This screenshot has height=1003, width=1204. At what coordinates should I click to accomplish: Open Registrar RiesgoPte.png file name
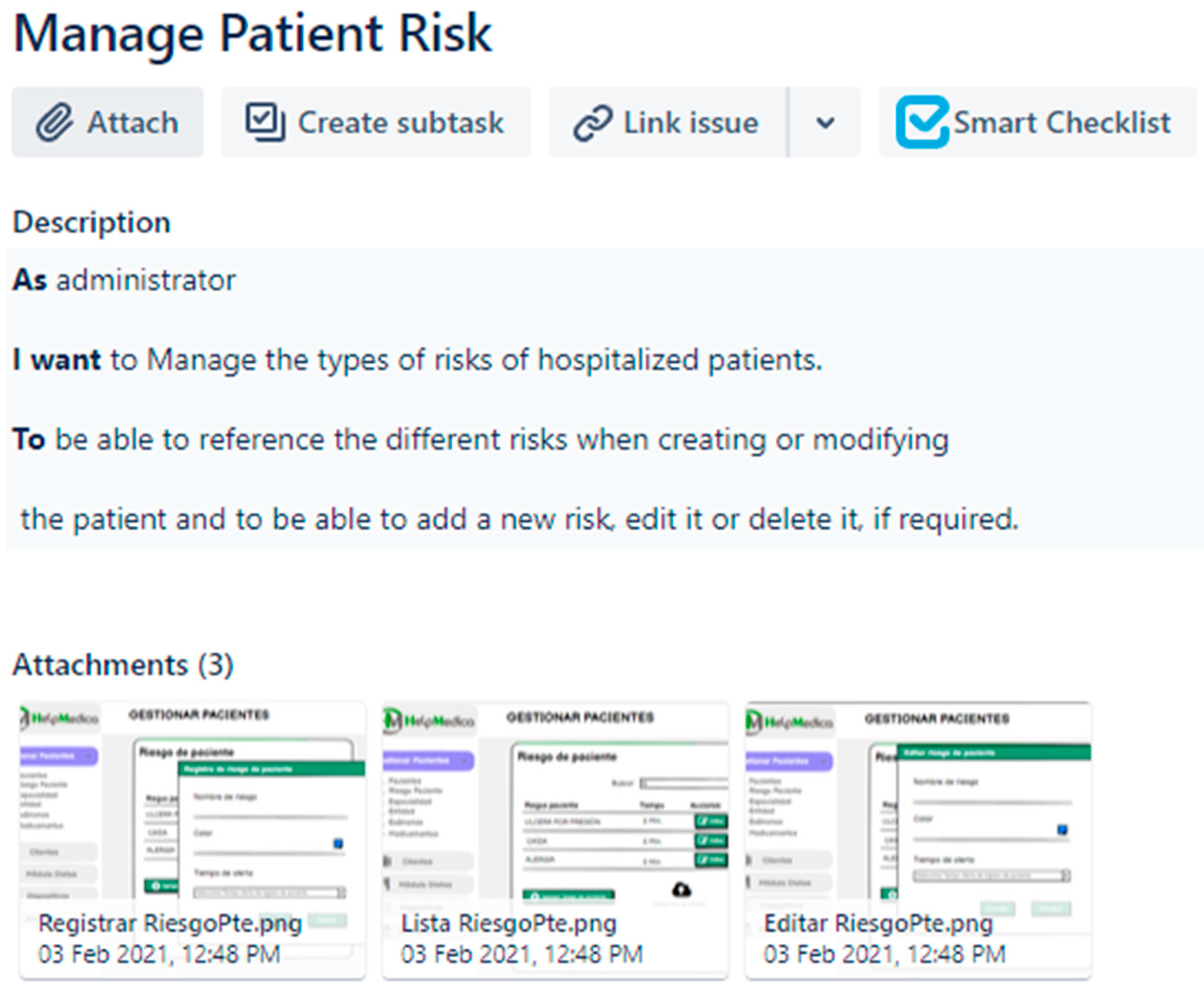click(170, 924)
